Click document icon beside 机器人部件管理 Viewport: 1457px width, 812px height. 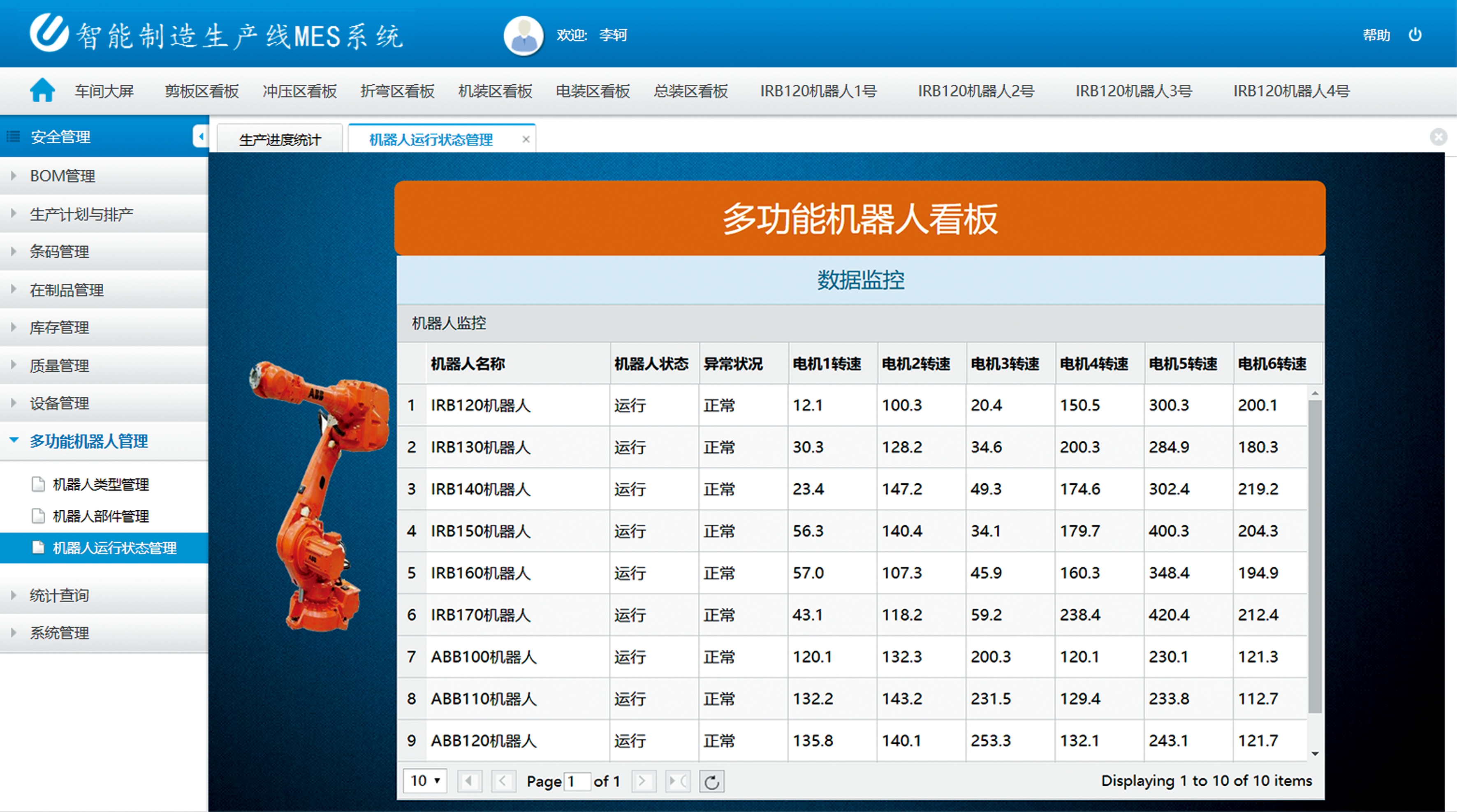(38, 516)
